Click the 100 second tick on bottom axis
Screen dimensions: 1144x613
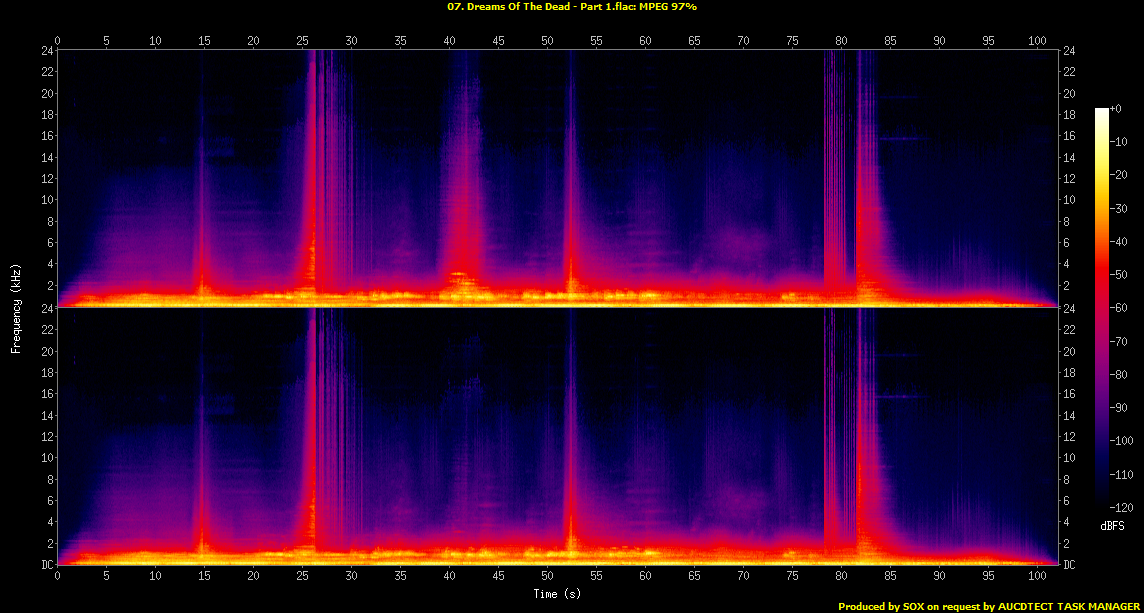click(1037, 576)
